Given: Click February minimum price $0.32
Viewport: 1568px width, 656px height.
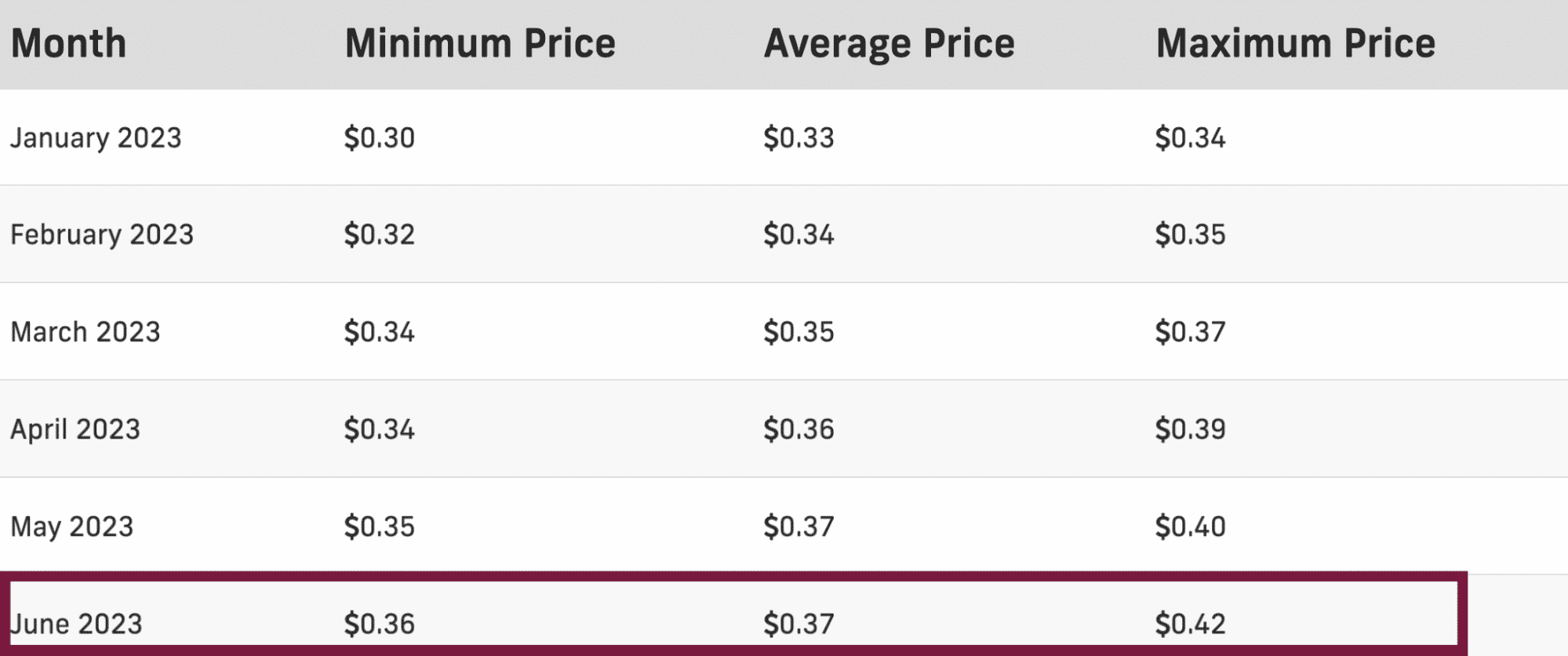Looking at the screenshot, I should [x=380, y=235].
